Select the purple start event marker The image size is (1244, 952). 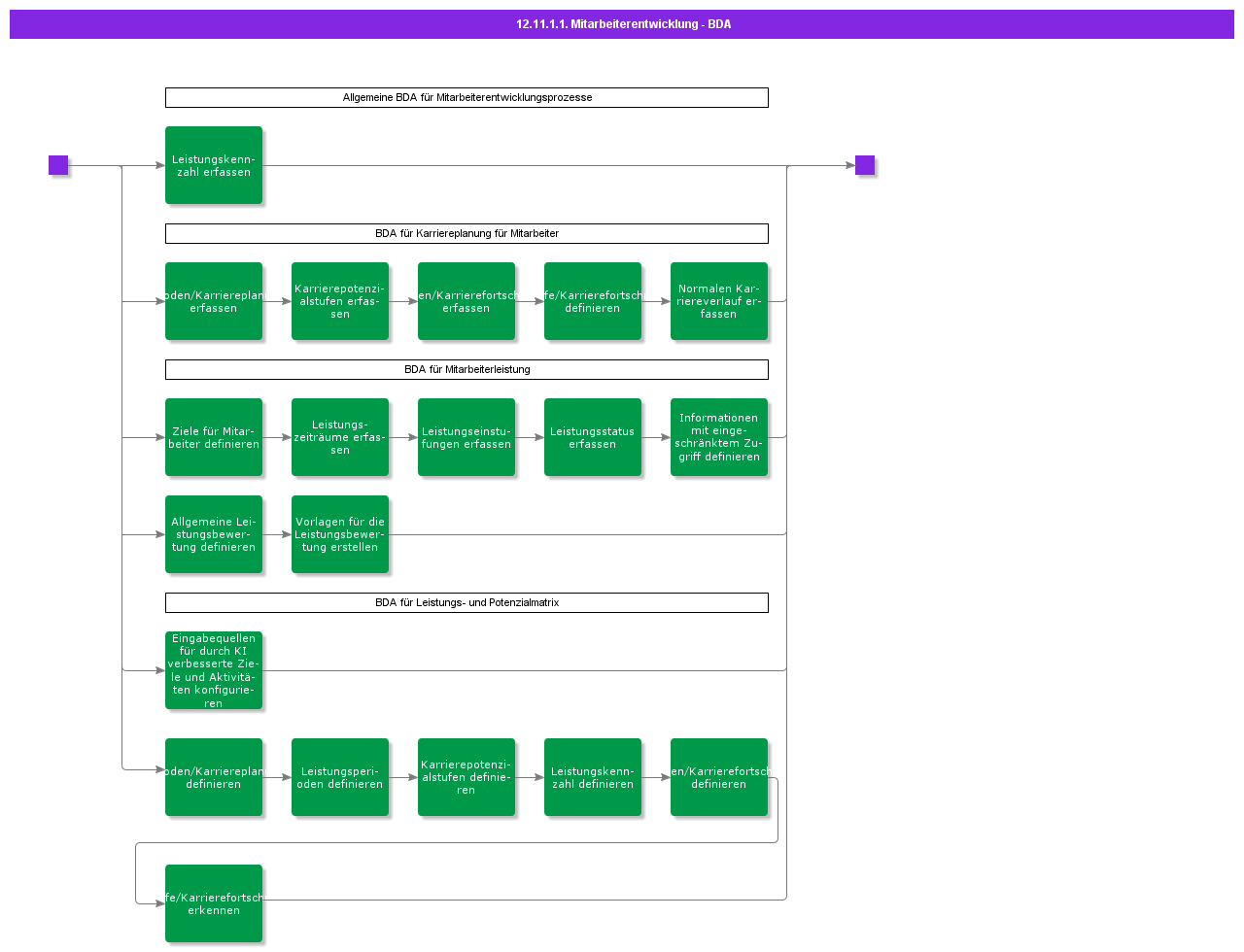coord(59,165)
